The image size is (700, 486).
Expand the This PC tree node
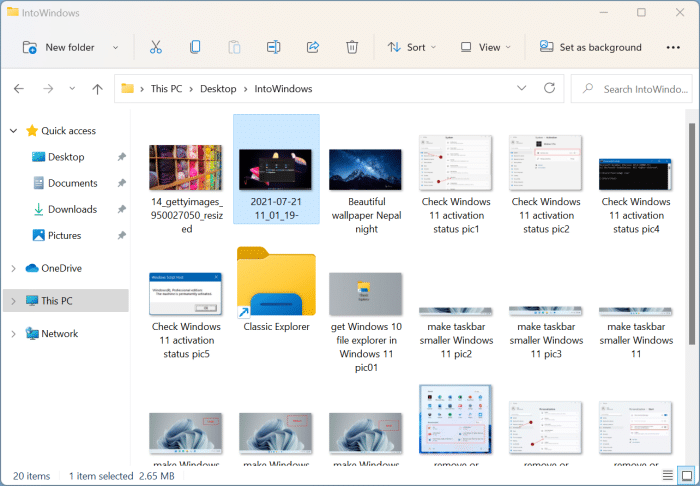(x=13, y=301)
